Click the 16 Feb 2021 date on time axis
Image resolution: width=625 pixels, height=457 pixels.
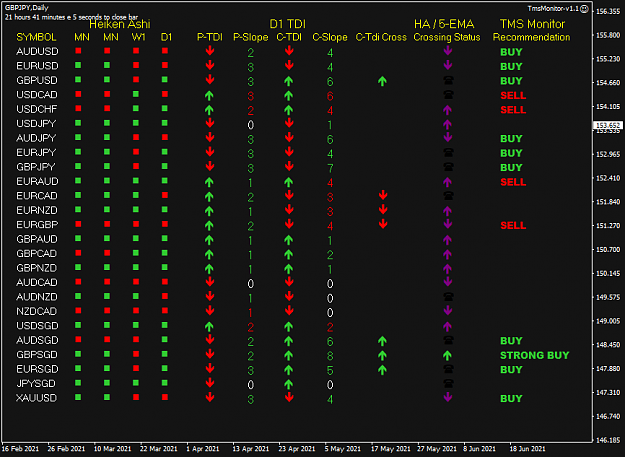pos(20,449)
